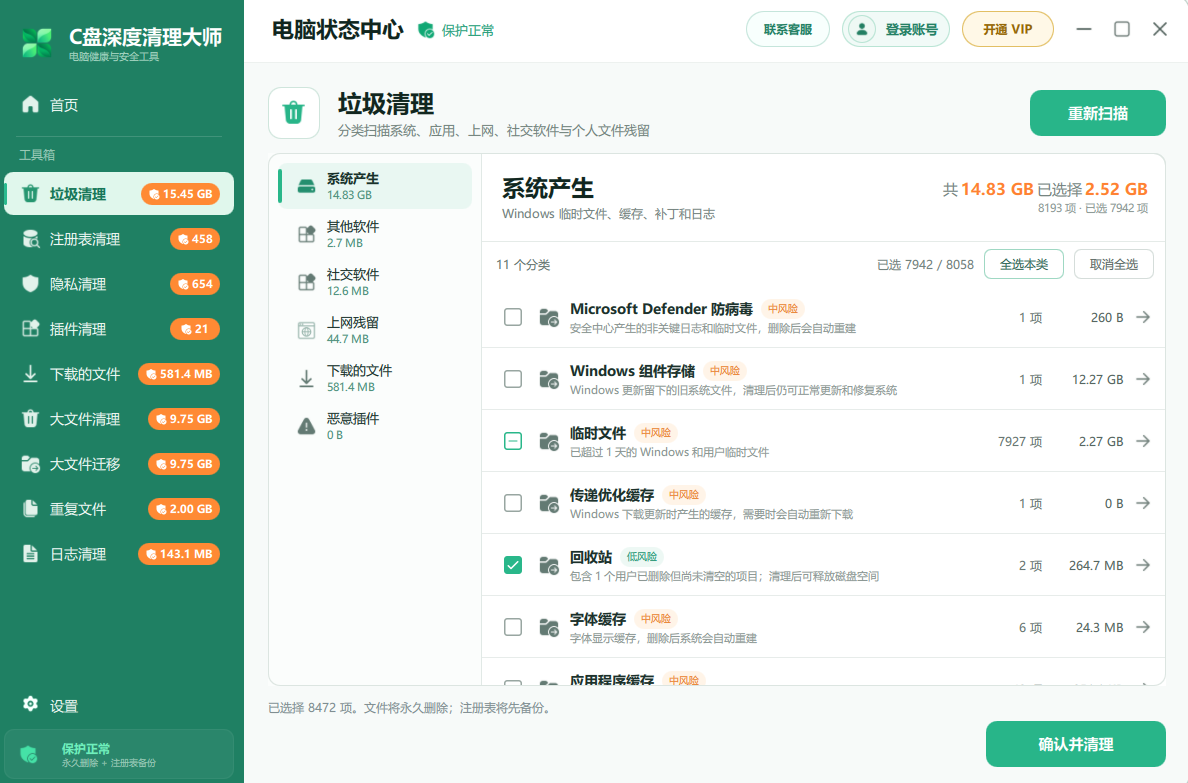Check the 传递优化缓存 checkbox
This screenshot has height=783, width=1188.
point(513,503)
